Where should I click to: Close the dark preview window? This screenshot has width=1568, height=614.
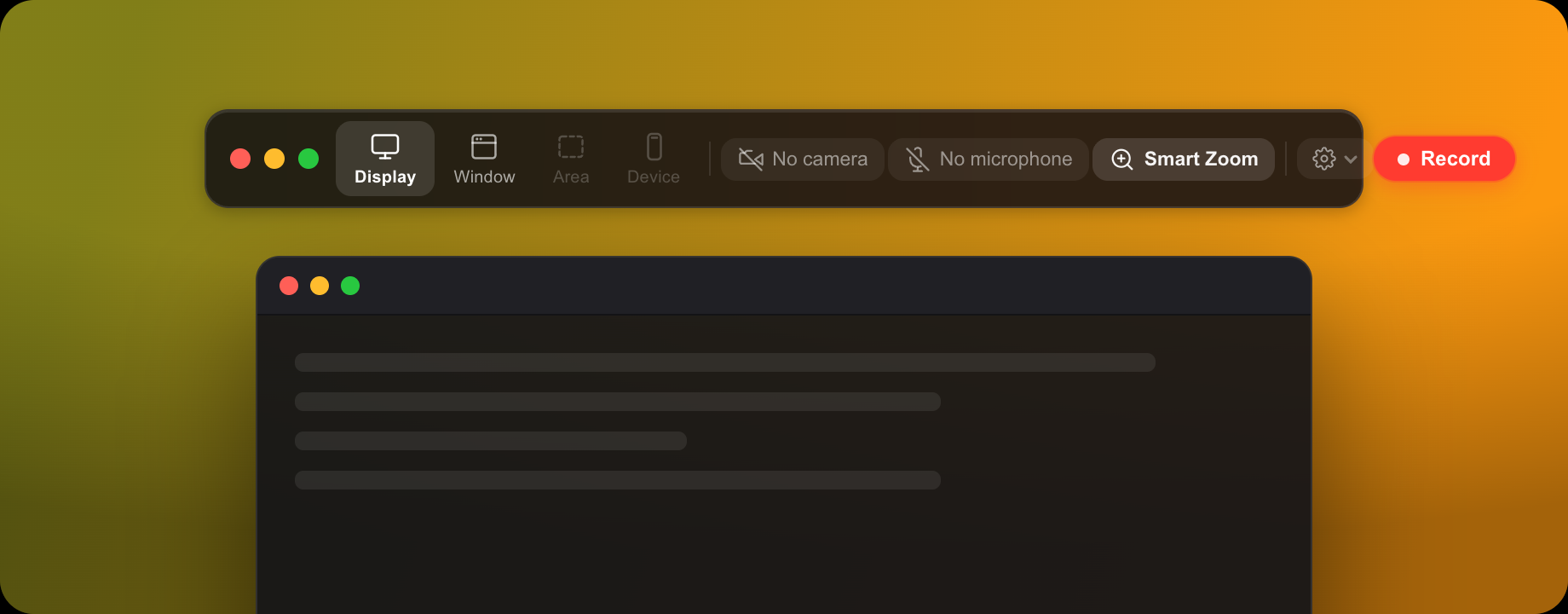click(289, 286)
